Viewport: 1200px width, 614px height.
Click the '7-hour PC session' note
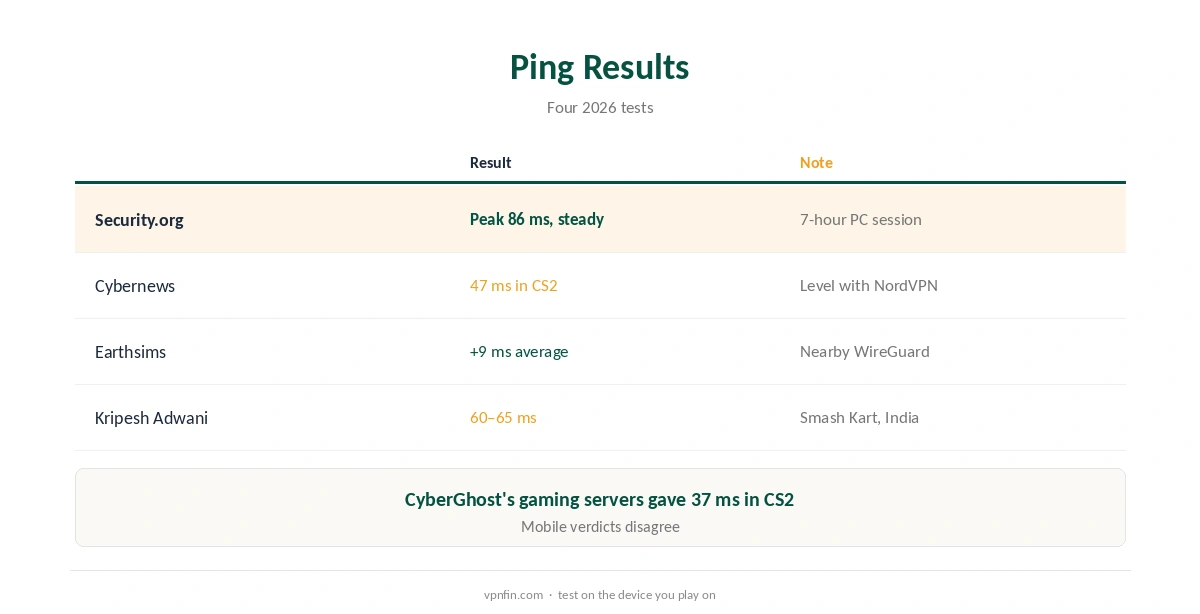tap(861, 219)
